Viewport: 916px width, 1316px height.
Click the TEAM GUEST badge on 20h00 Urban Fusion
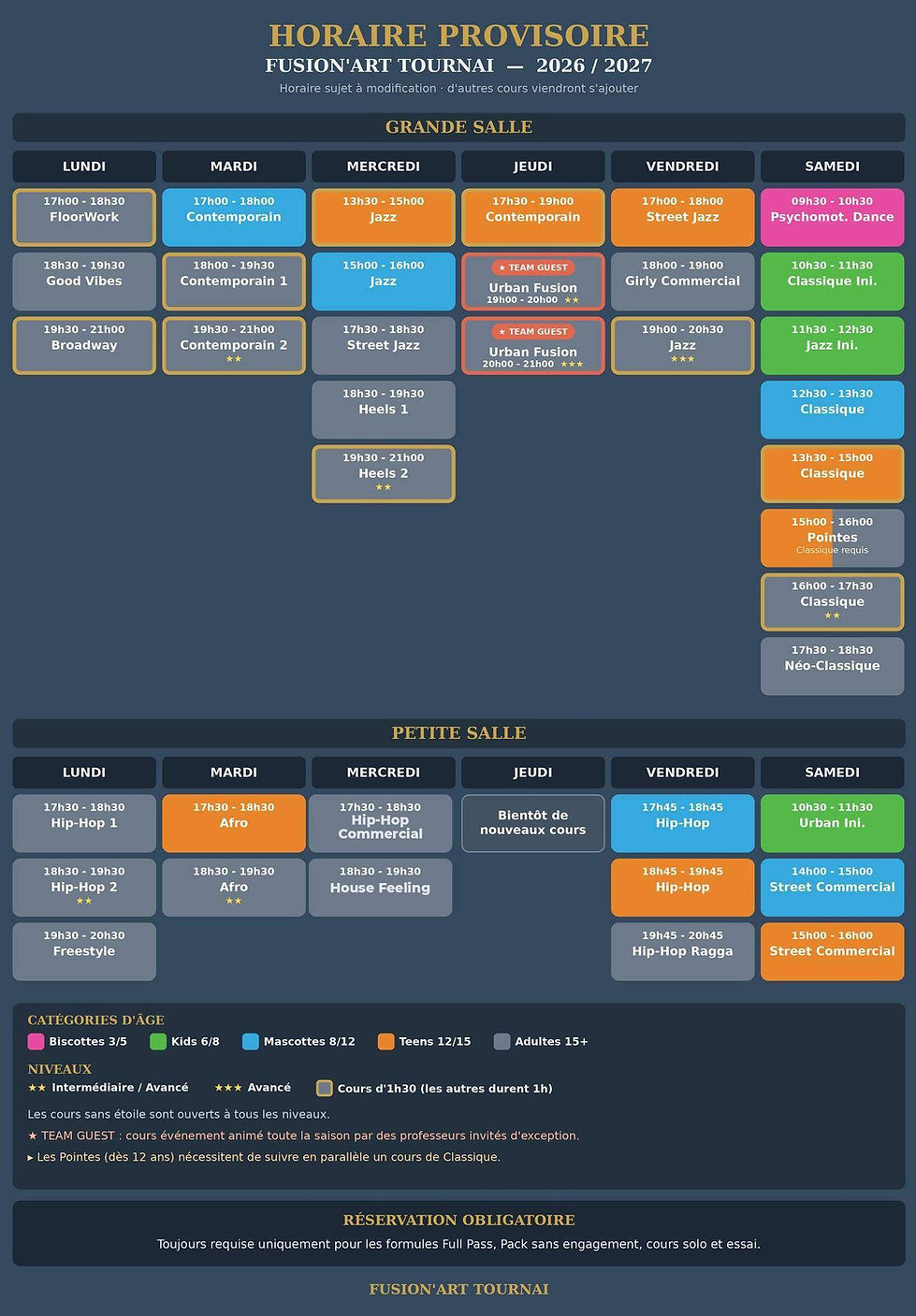533,331
